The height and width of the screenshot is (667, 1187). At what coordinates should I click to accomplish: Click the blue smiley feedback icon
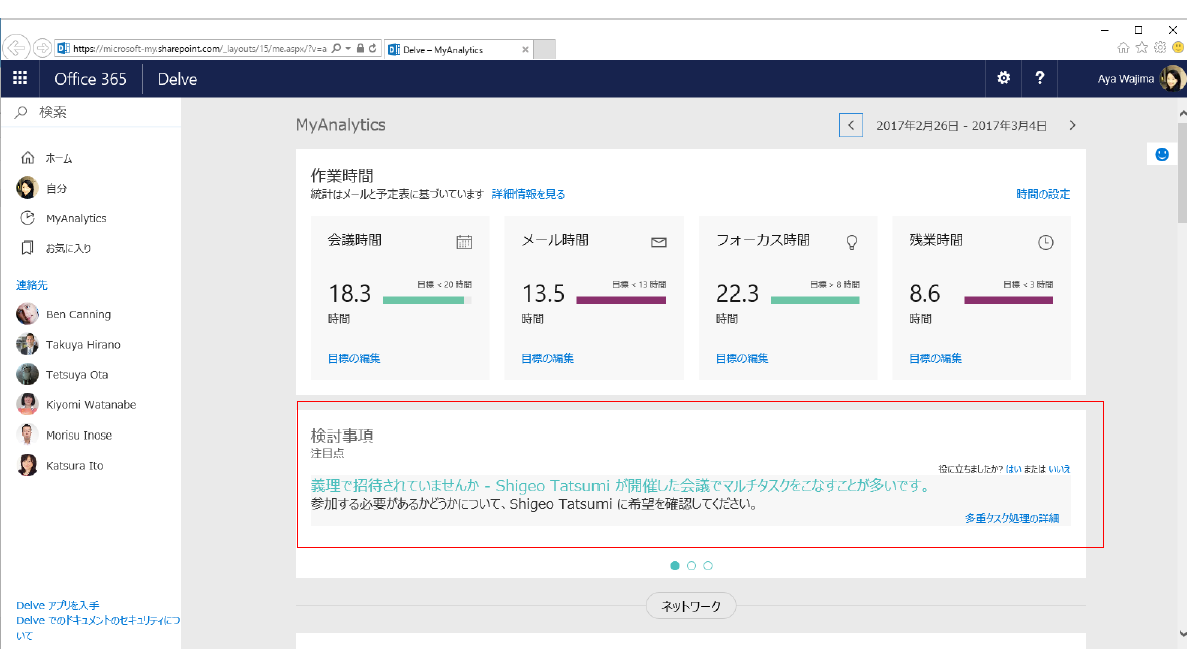click(x=1162, y=154)
